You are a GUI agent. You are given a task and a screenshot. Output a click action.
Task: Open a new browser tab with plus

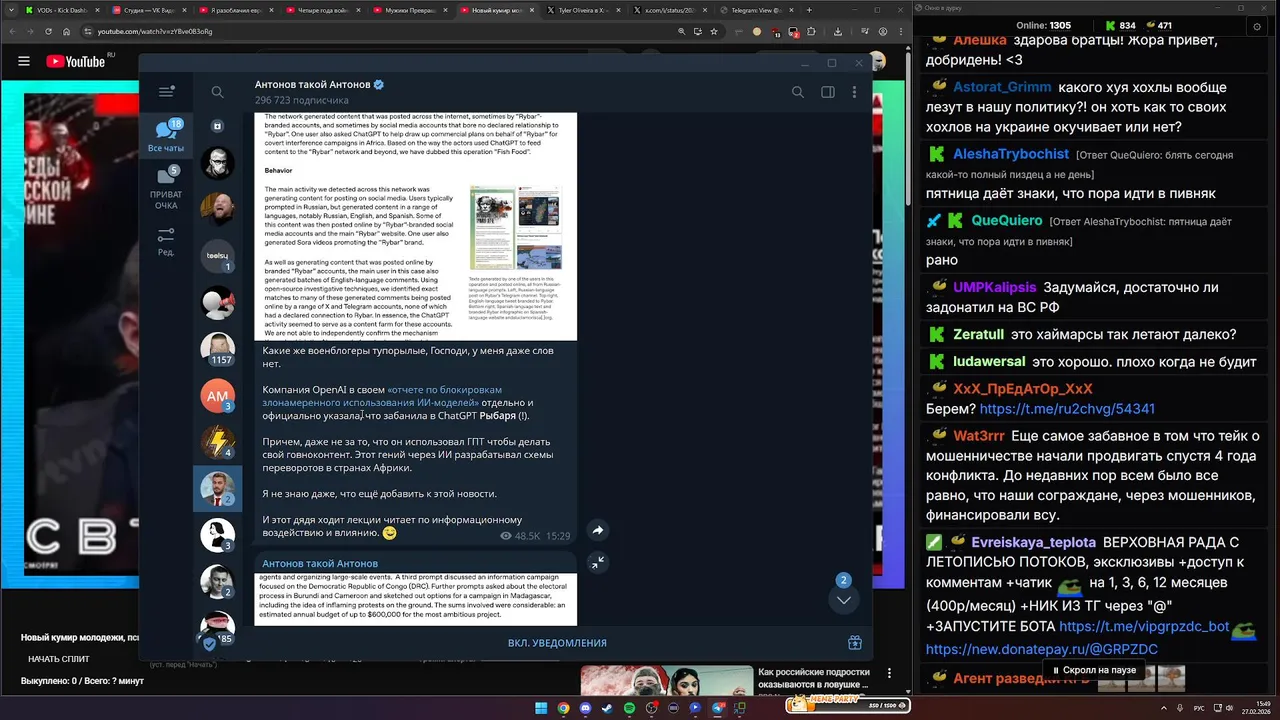click(x=810, y=10)
